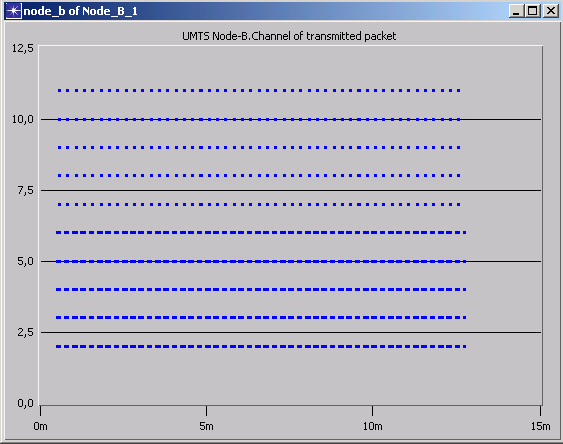The height and width of the screenshot is (444, 563).
Task: Maximize the node_b of Node_B_1 window
Action: (x=533, y=11)
